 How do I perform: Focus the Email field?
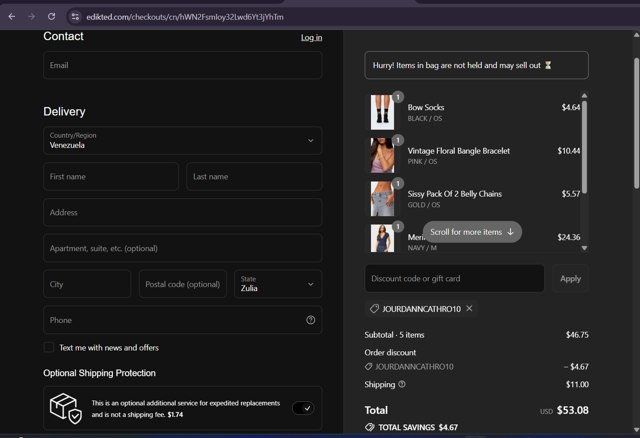[182, 65]
